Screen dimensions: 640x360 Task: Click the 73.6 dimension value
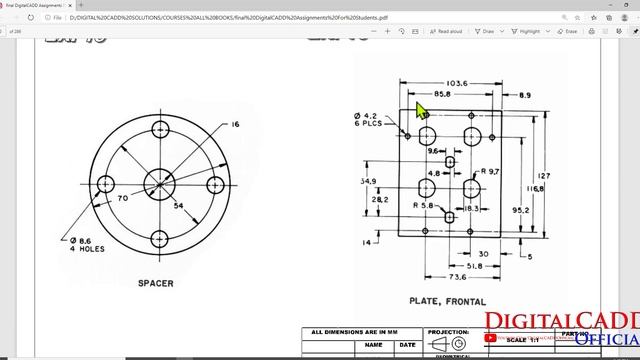[457, 277]
